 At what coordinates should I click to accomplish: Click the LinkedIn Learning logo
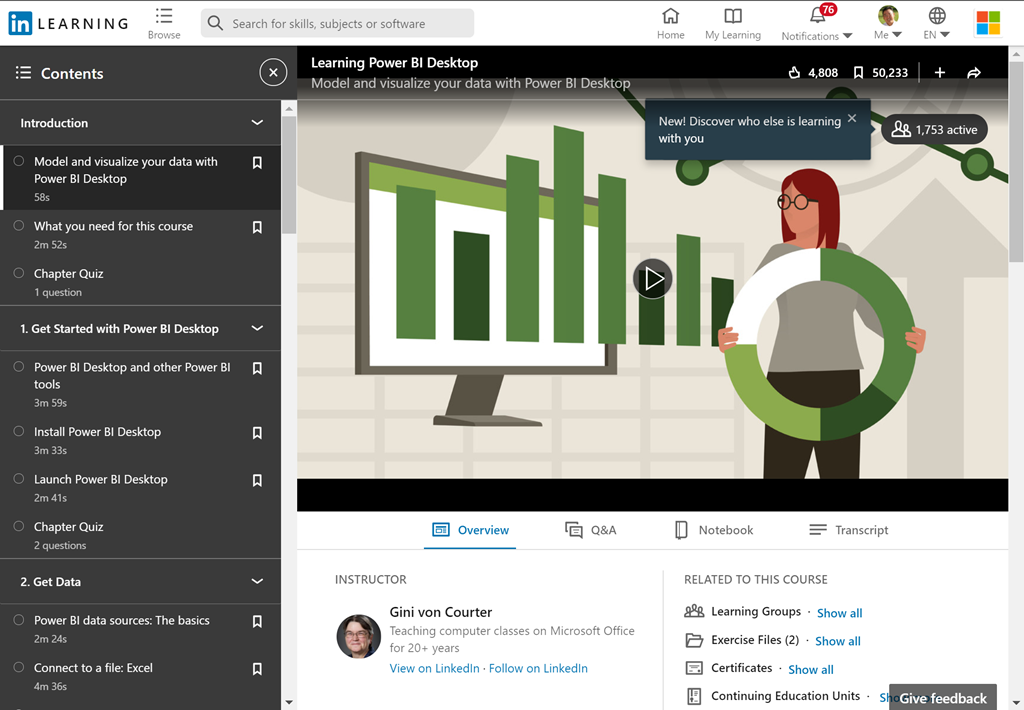pyautogui.click(x=68, y=23)
